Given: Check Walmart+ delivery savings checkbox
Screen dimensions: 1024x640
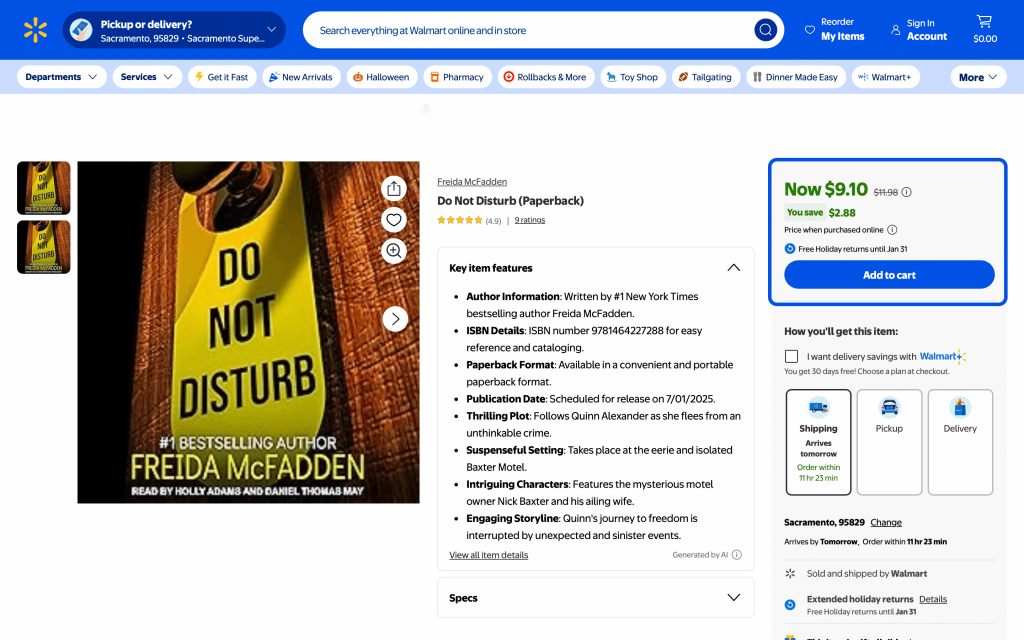Looking at the screenshot, I should [x=792, y=356].
